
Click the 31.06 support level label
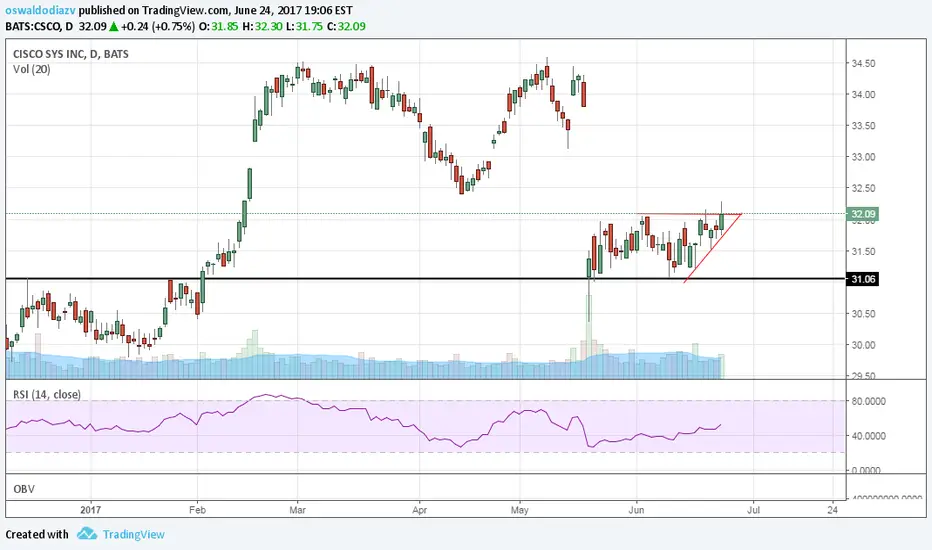tap(862, 279)
